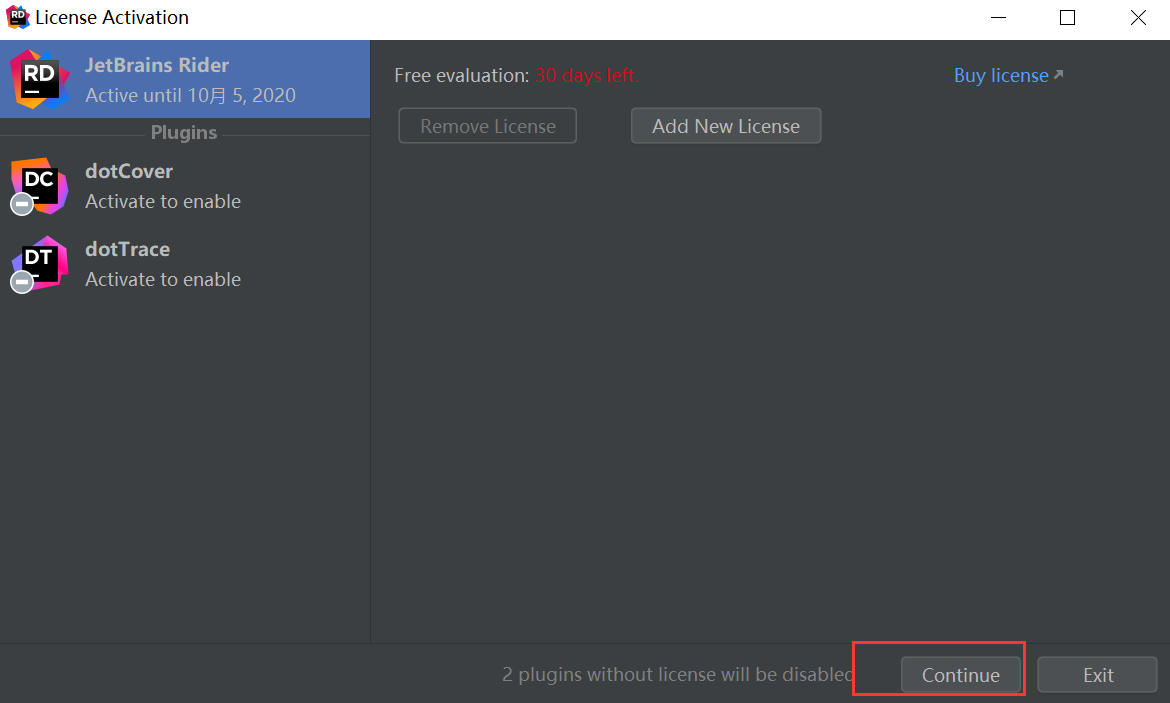This screenshot has width=1170, height=703.
Task: Close the License Activation window
Action: coord(1138,17)
